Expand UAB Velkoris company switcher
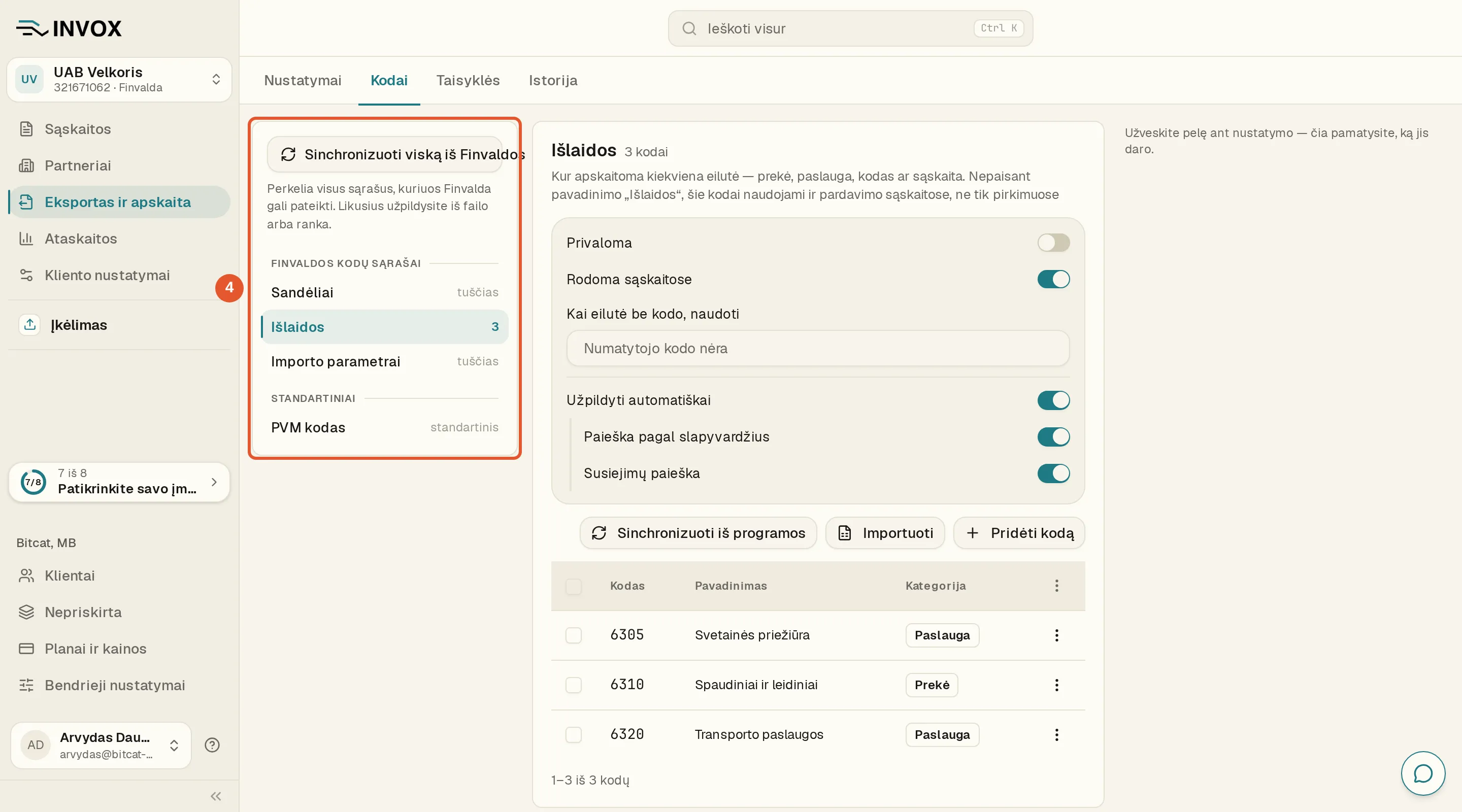The width and height of the screenshot is (1462, 812). (x=119, y=80)
